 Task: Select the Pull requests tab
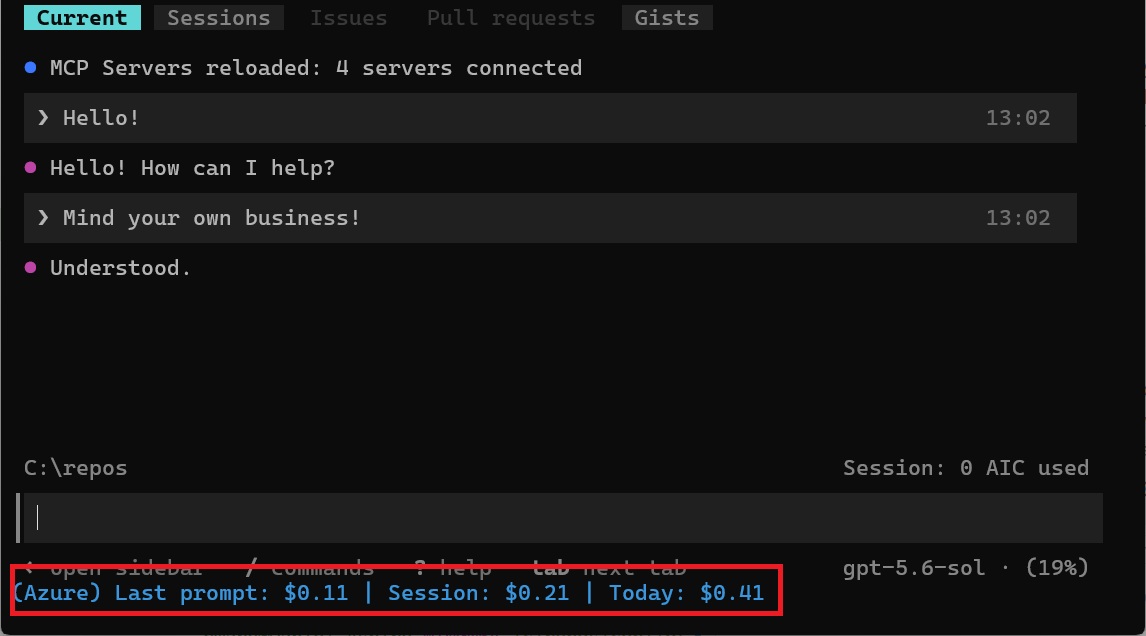(x=511, y=18)
